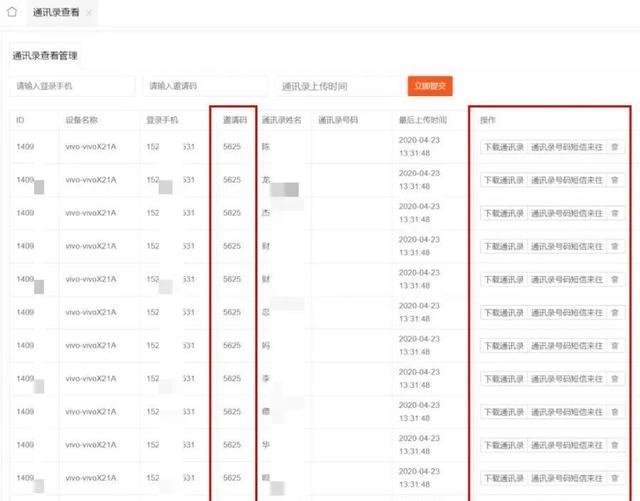This screenshot has height=501, width=640.
Task: Download contacts for the 妈 row
Action: (504, 346)
